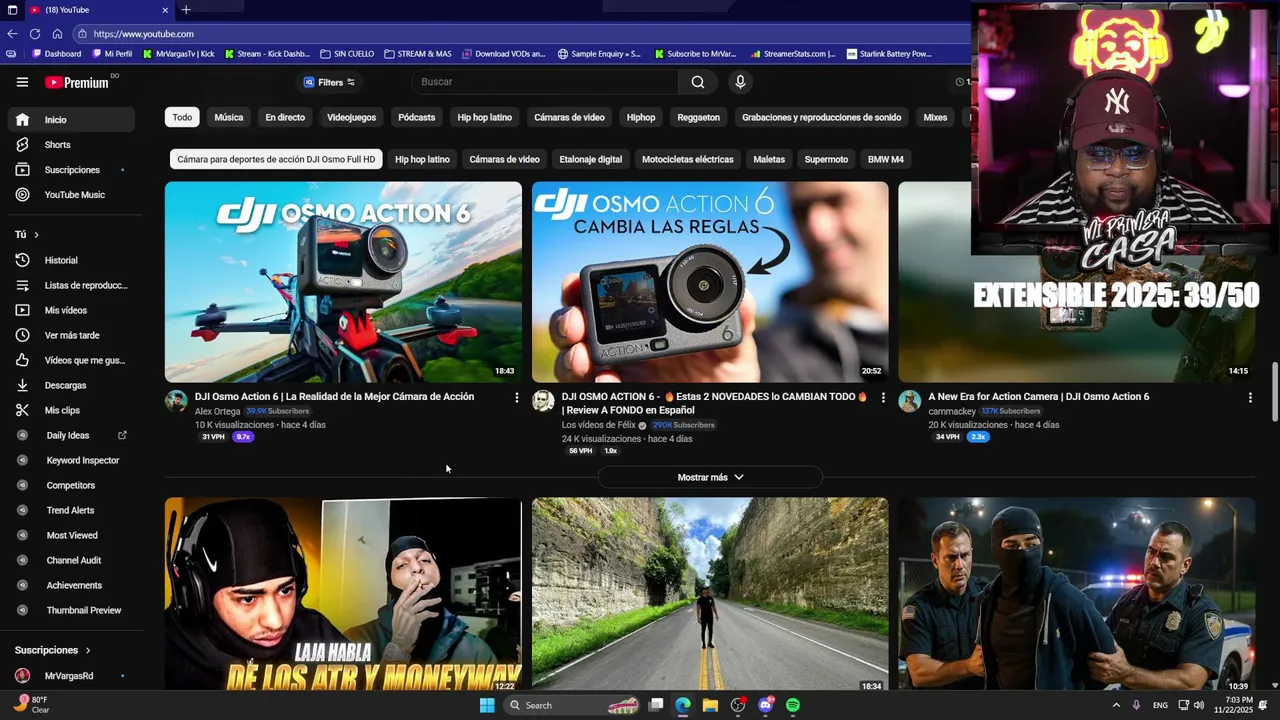
Task: Open Windows Start menu
Action: click(x=487, y=705)
